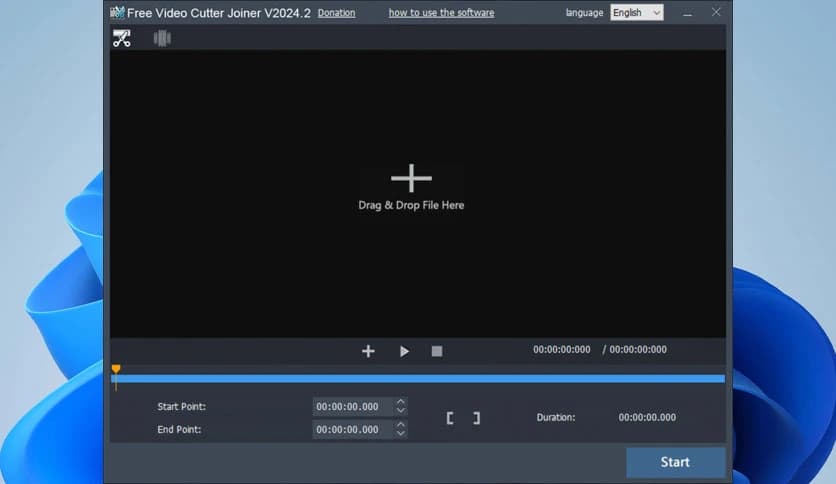Click the Drag & Drop File Here text

point(411,205)
